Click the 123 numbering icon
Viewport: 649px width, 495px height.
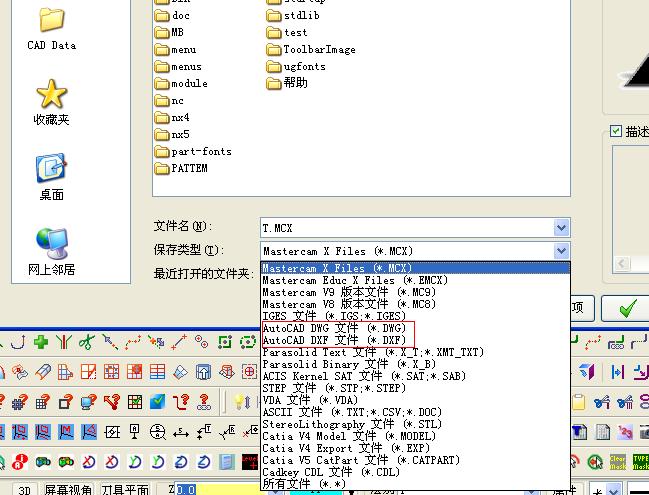click(625, 432)
